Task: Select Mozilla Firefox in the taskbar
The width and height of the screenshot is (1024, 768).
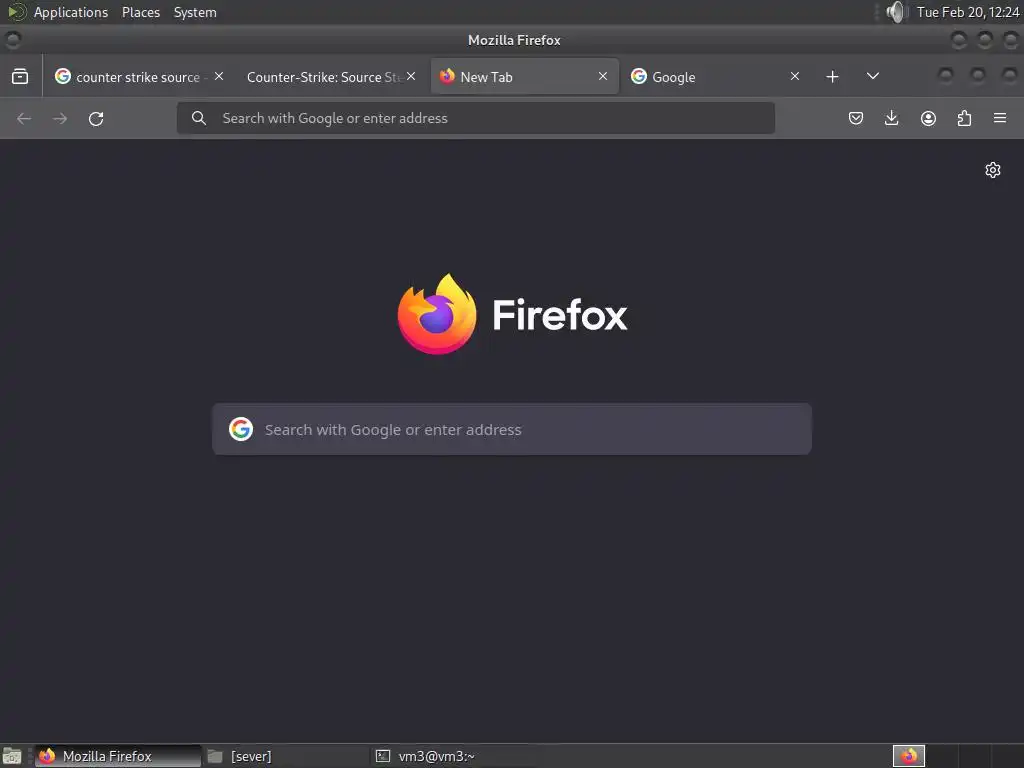Action: coord(118,756)
